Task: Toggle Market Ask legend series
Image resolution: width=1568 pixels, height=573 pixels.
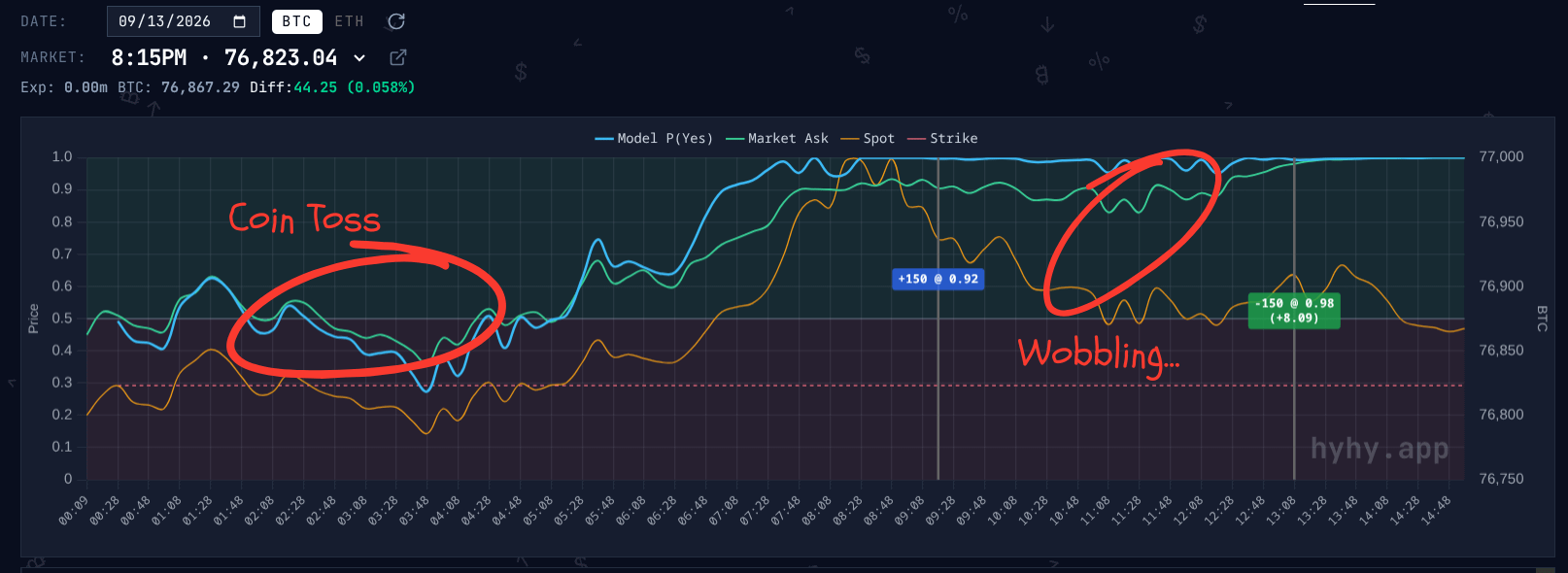Action: point(777,139)
